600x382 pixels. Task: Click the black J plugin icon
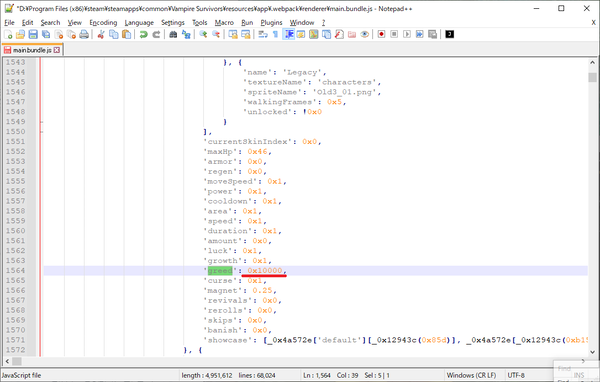pos(450,34)
